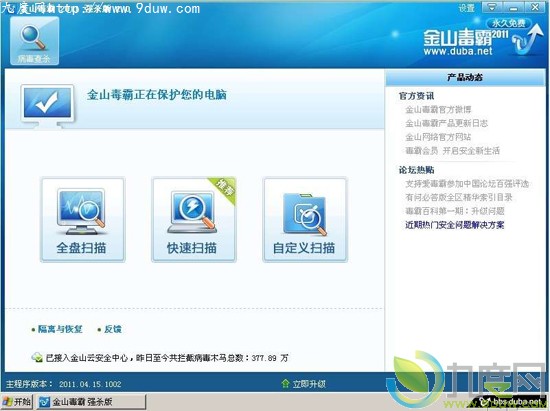The image size is (550, 411).
Task: Click 立即升级 upgrade now button
Action: 309,384
